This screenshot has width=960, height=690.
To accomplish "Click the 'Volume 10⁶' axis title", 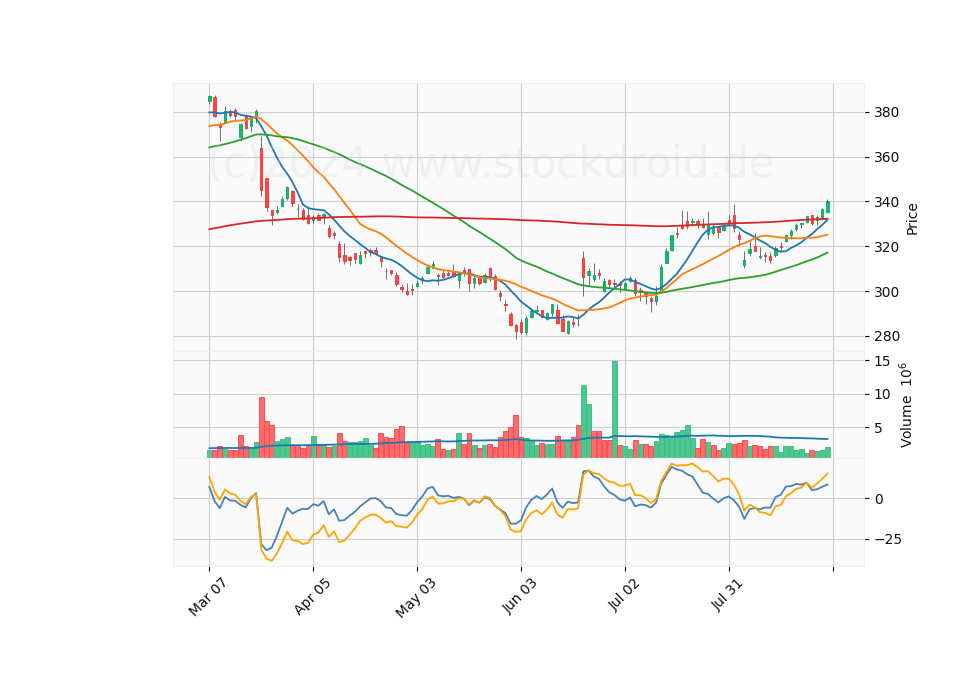I will click(x=906, y=405).
